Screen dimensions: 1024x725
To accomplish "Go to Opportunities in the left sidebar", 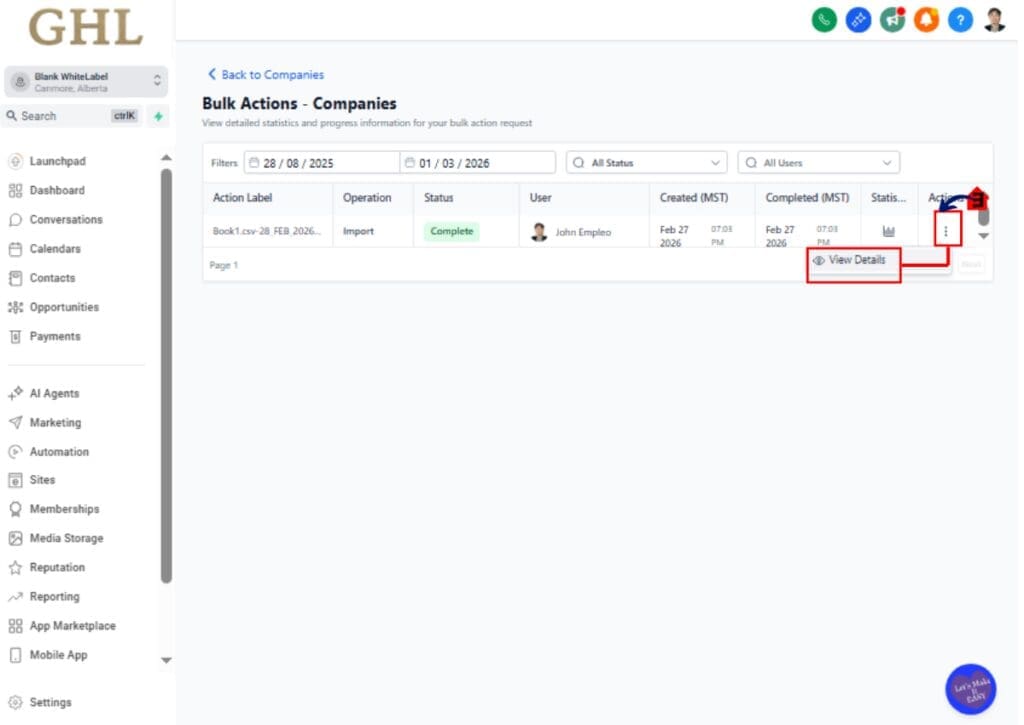I will click(x=66, y=306).
